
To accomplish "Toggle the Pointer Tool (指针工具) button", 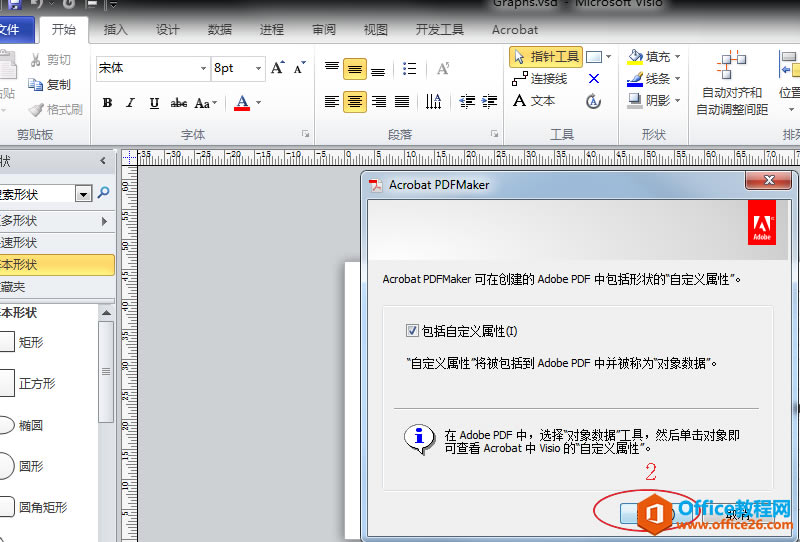I will click(x=546, y=57).
